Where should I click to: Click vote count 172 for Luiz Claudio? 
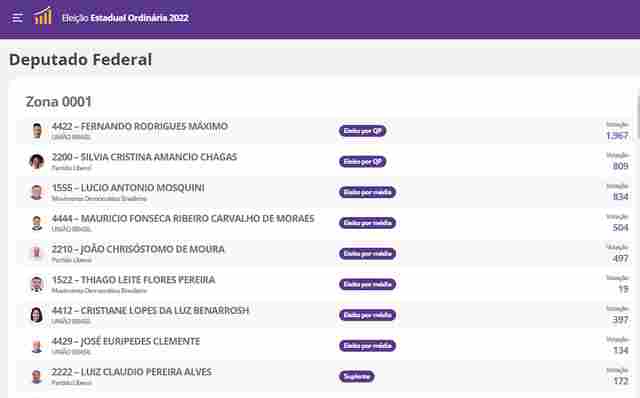coord(620,381)
